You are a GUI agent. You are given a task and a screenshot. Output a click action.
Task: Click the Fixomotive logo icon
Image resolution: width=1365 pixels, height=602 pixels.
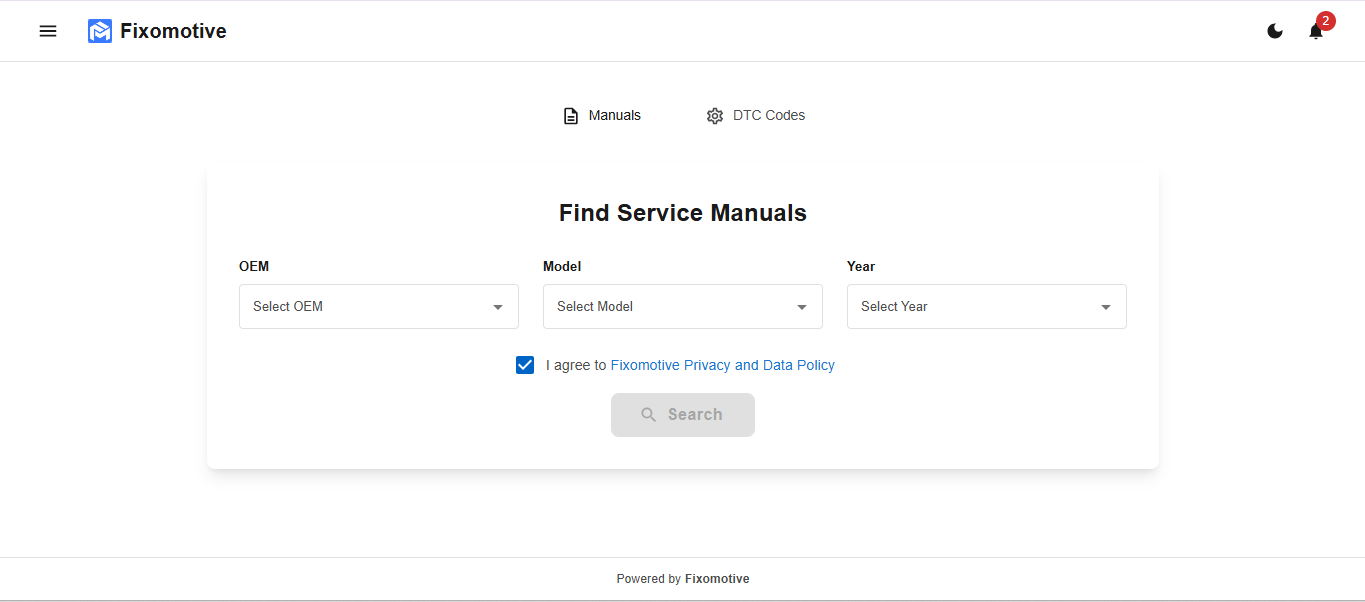click(99, 31)
